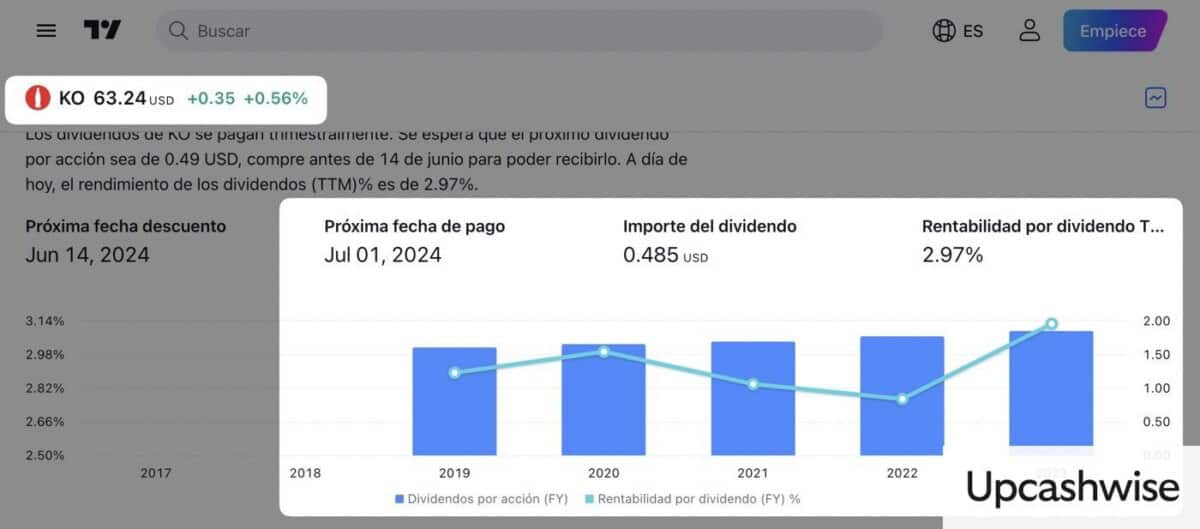Open the chart icon at right
1200x529 pixels.
coord(1156,98)
